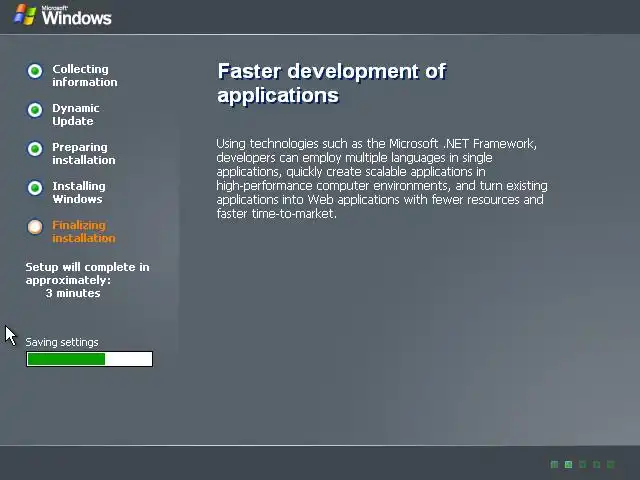Viewport: 640px width, 480px height.
Task: Click the Microsoft Windows wordmark
Action: coord(76,16)
